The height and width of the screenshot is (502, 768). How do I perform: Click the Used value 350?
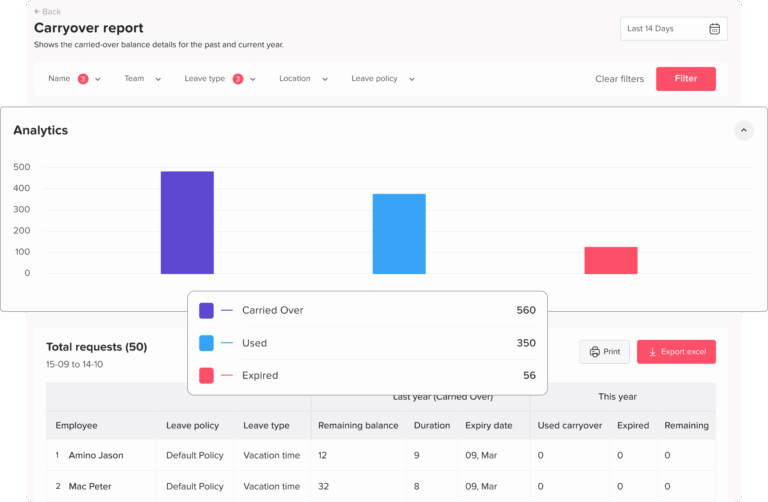pos(526,343)
